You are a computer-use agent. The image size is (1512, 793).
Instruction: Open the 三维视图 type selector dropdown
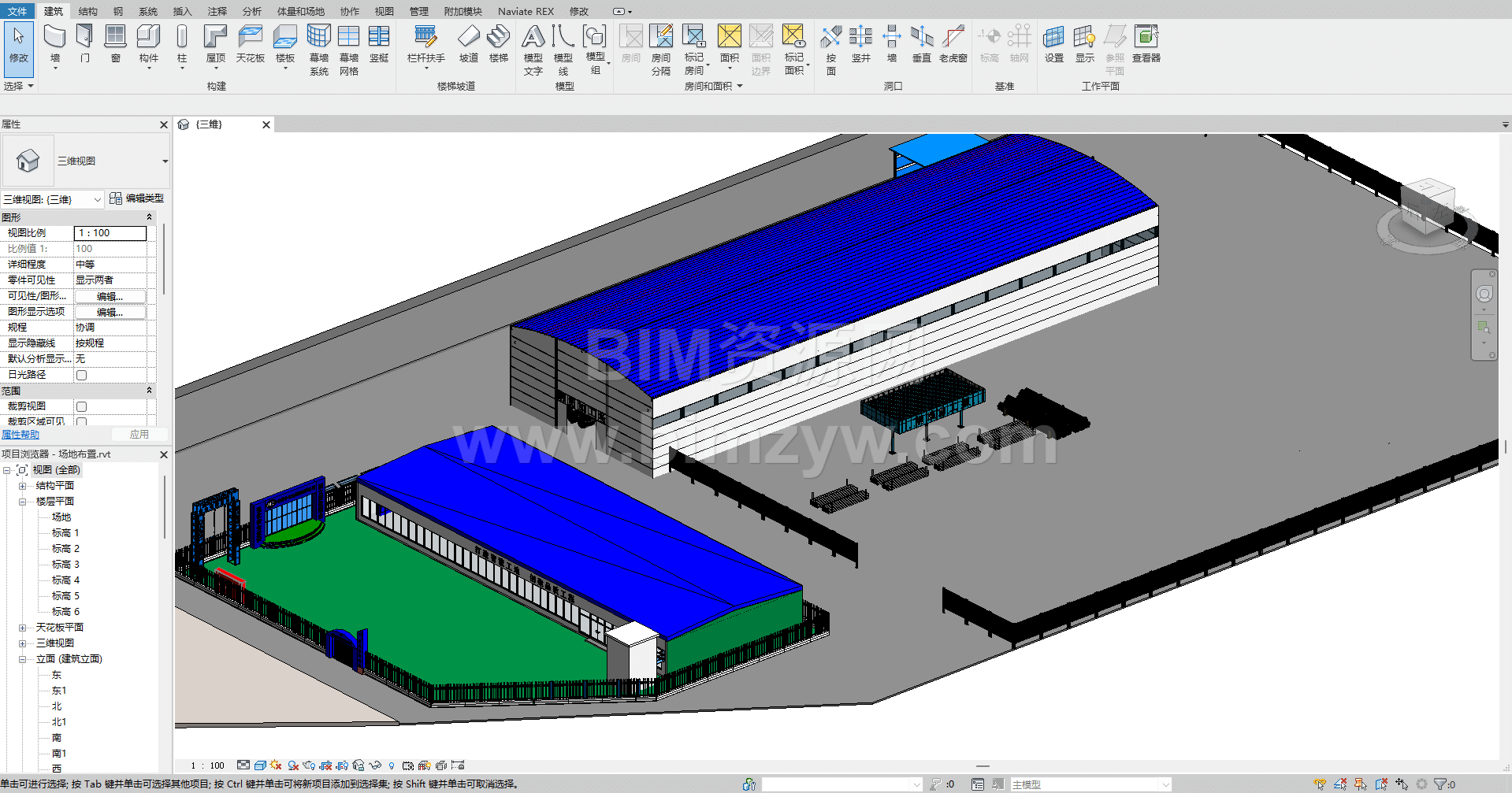pyautogui.click(x=165, y=161)
